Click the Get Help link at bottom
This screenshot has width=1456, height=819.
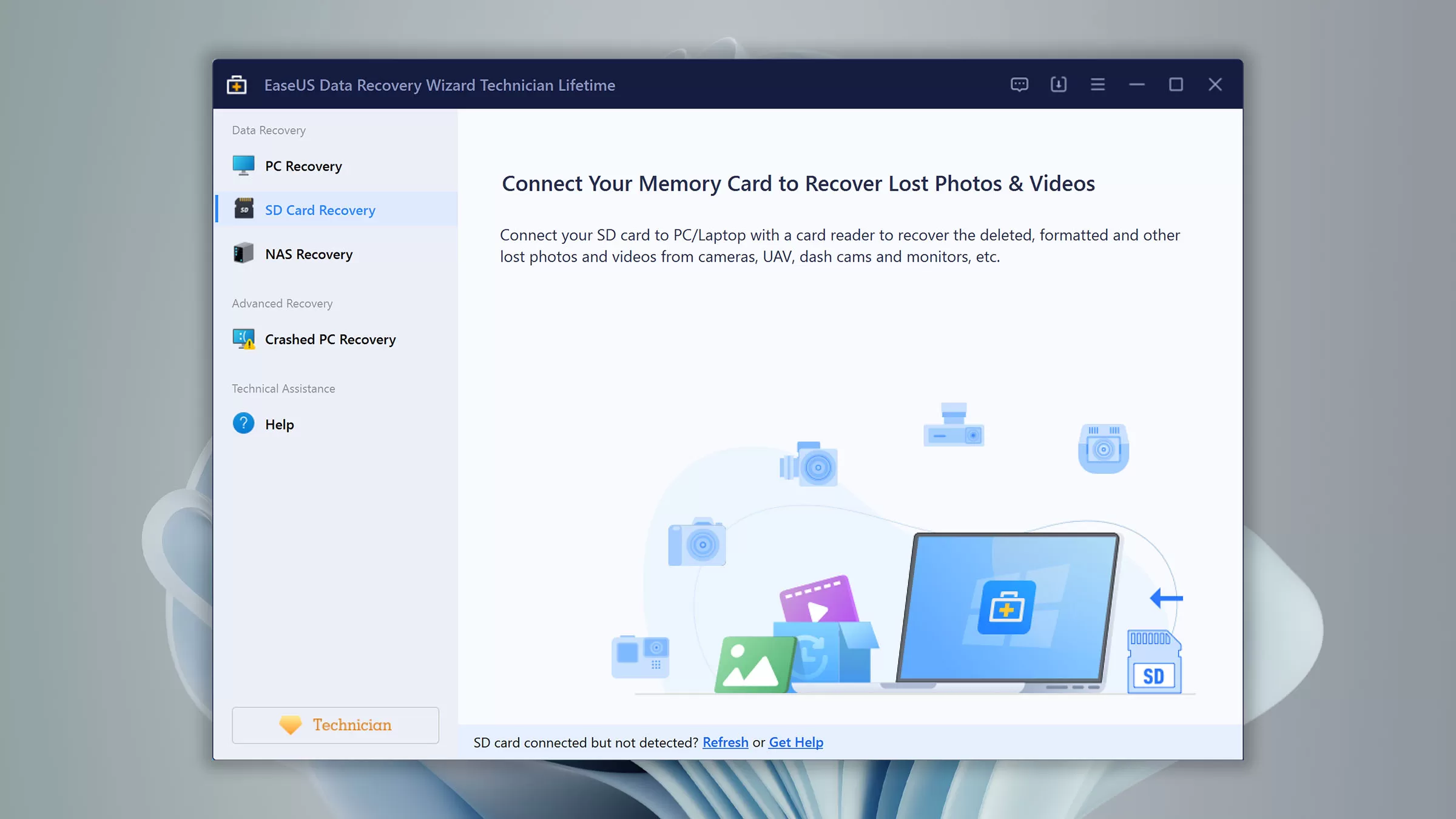(x=796, y=742)
